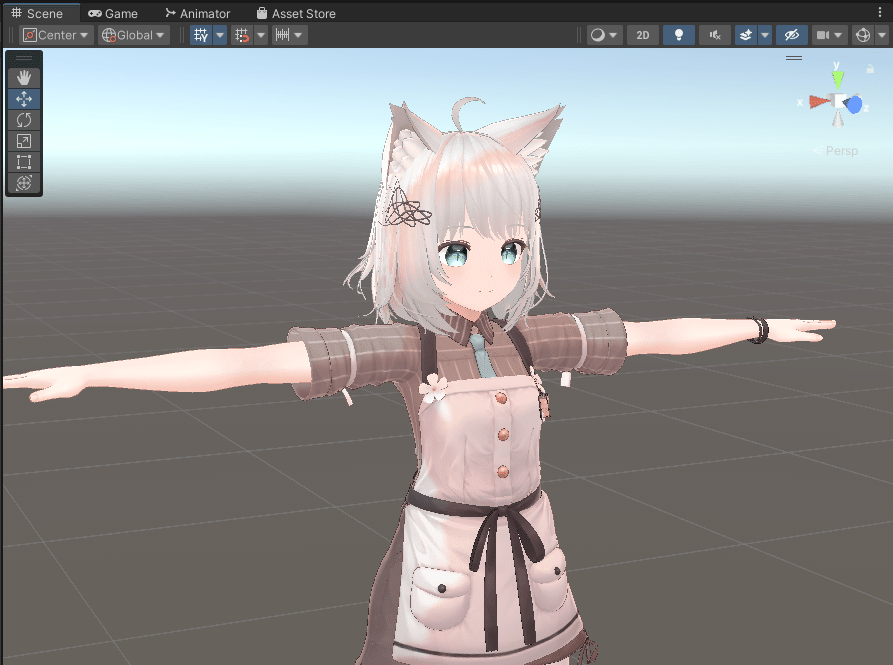Select the Transform combined tool
This screenshot has width=893, height=665.
tap(23, 182)
